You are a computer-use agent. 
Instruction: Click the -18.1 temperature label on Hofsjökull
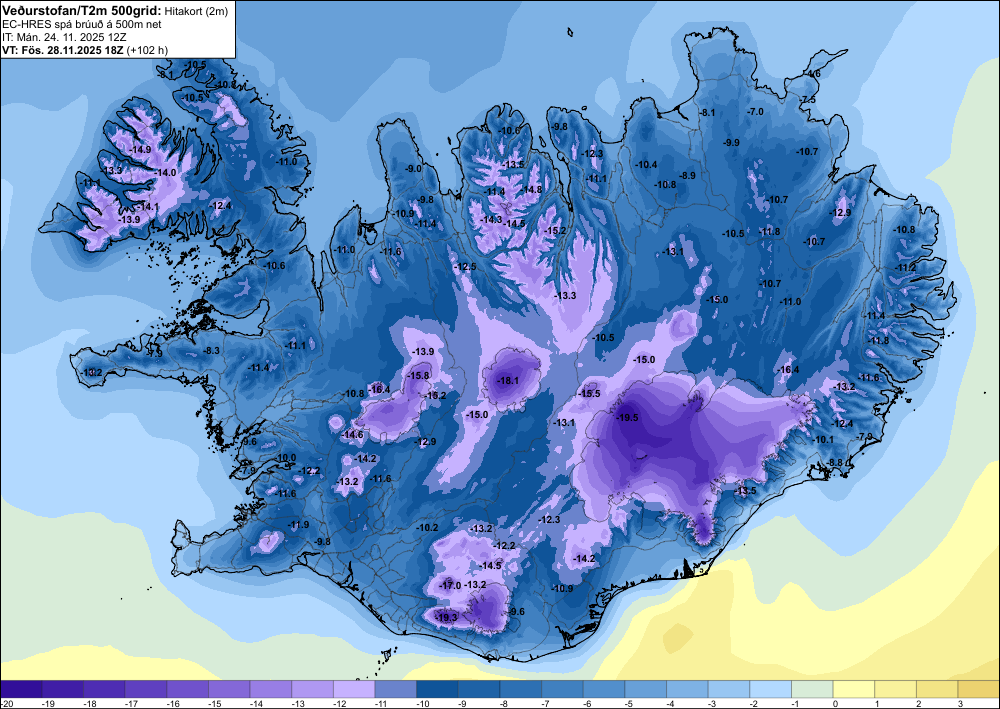(x=508, y=381)
